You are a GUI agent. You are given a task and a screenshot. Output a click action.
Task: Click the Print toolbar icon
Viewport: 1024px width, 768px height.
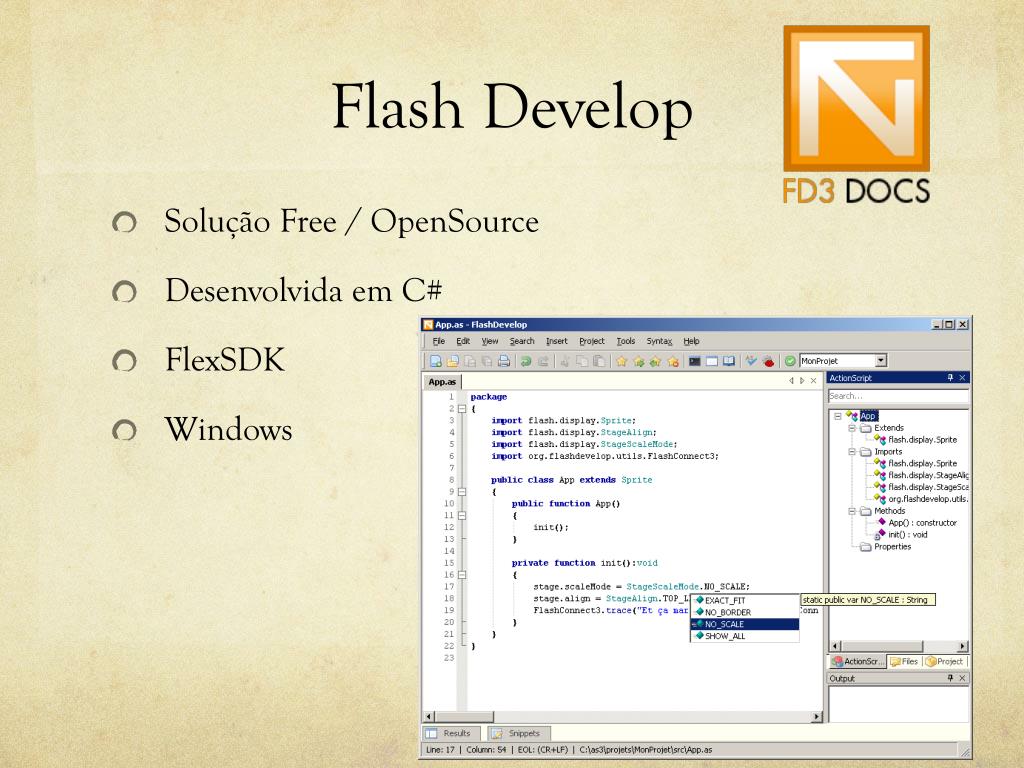point(504,361)
